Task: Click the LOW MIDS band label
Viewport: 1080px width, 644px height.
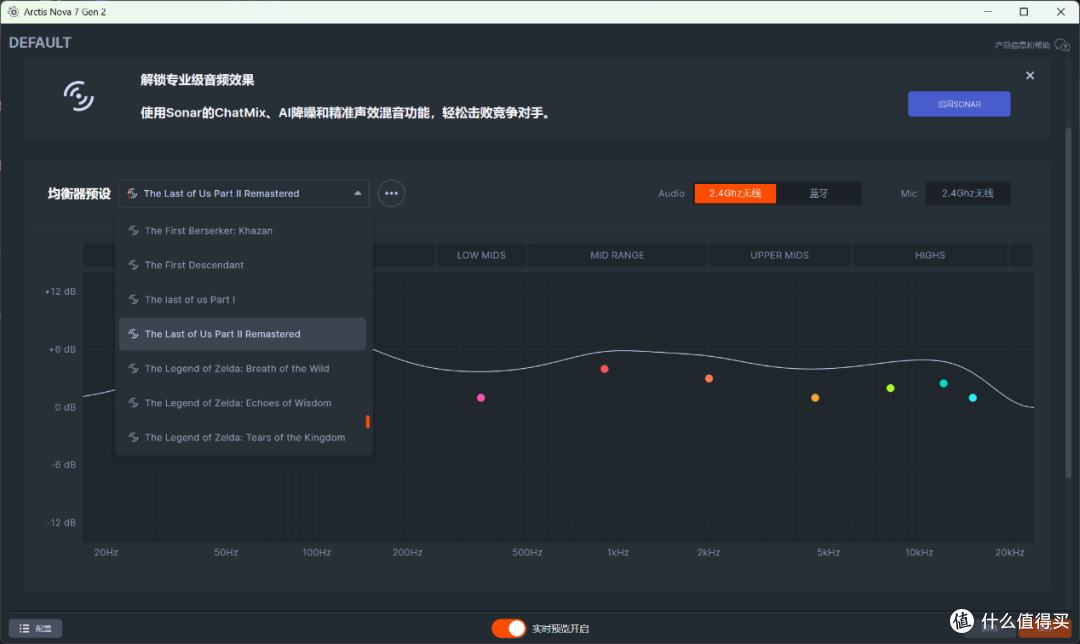Action: click(x=481, y=255)
